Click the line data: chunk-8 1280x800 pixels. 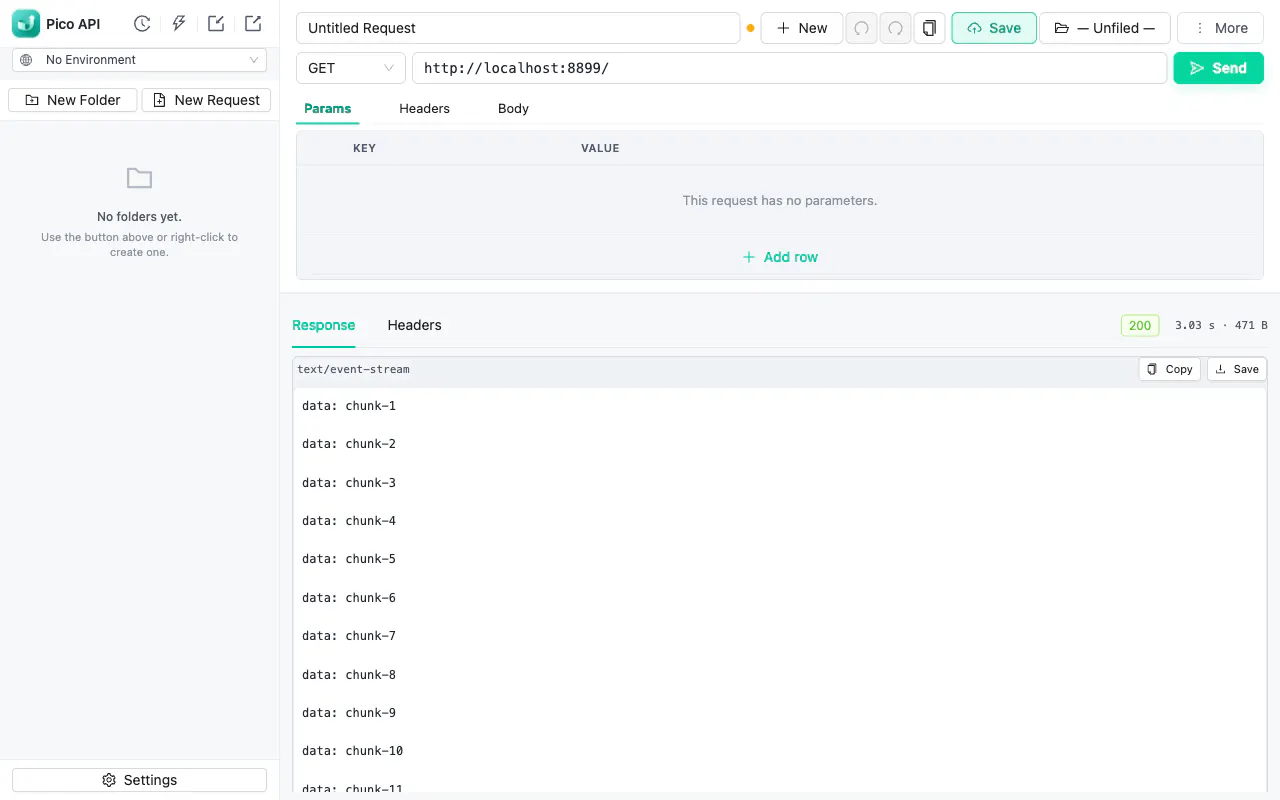(349, 675)
